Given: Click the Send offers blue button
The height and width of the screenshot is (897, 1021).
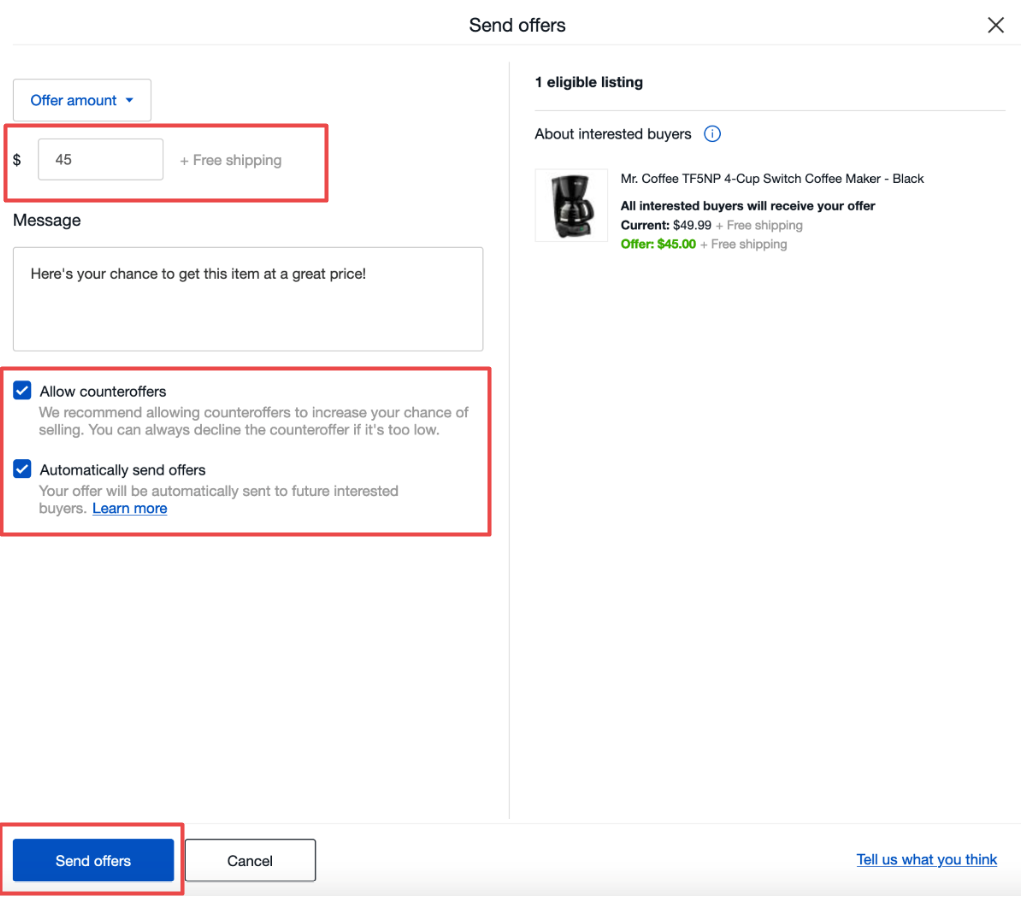Looking at the screenshot, I should click(x=93, y=860).
